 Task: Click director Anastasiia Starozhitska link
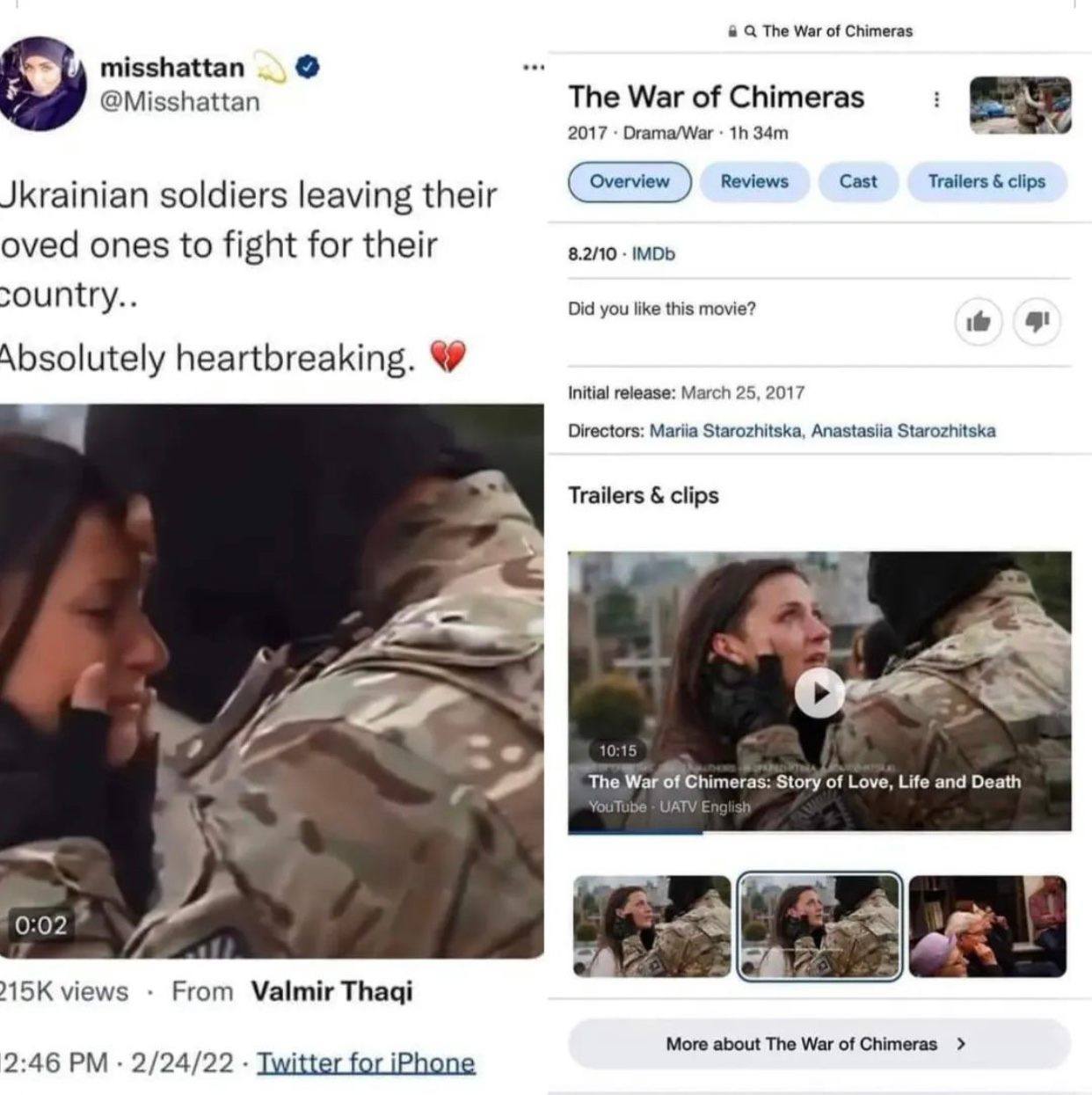[x=903, y=431]
